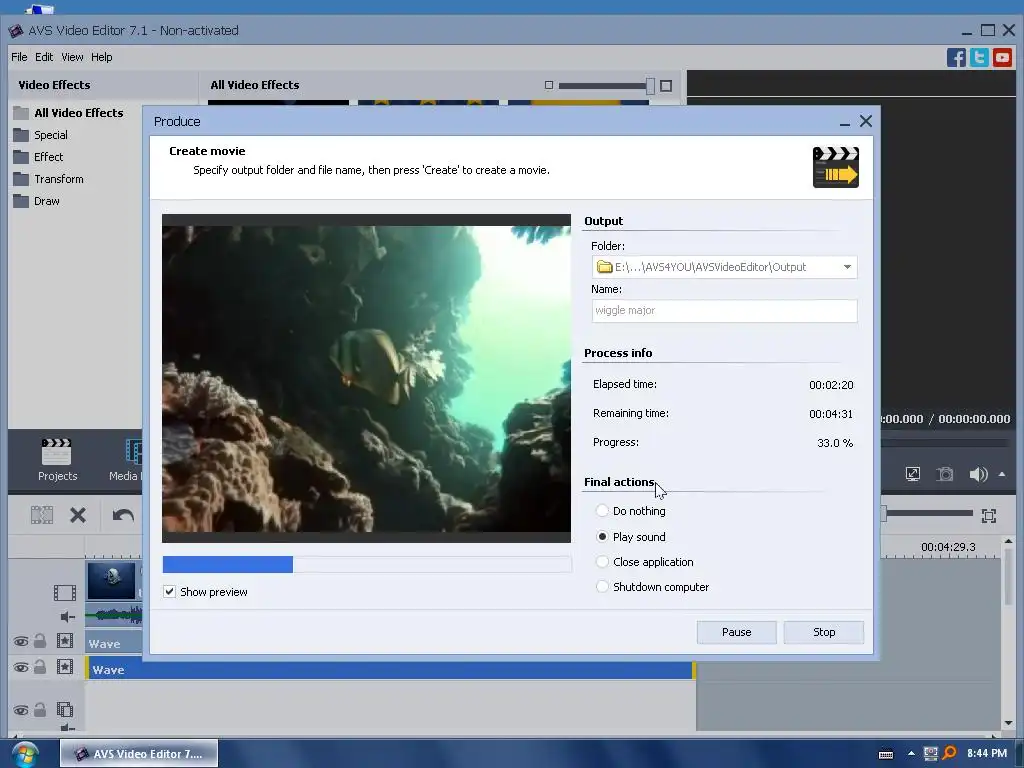
Task: Click the orange magnifier tray icon
Action: coord(950,754)
